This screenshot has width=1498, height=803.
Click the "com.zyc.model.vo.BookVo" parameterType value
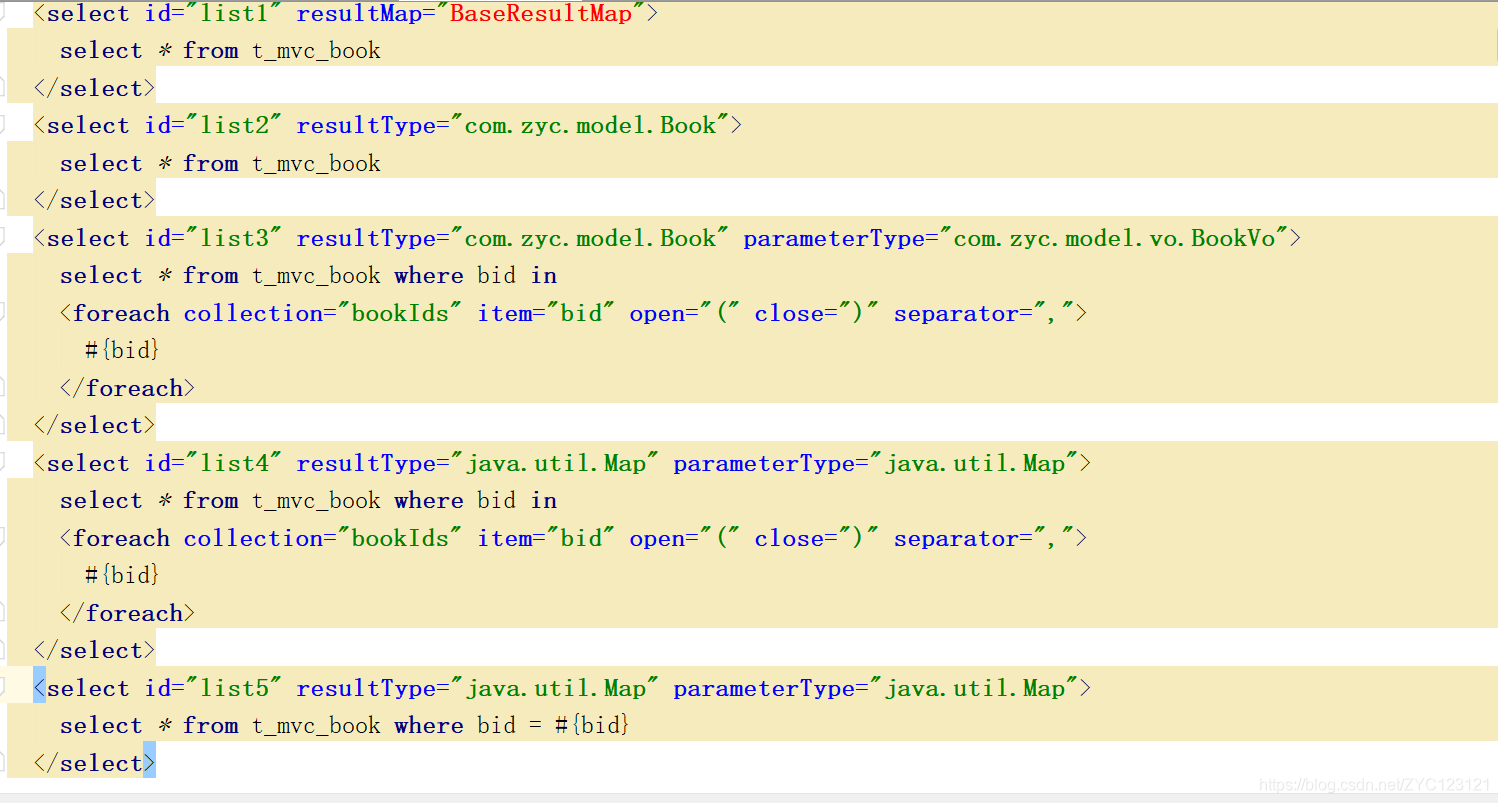(x=1114, y=239)
